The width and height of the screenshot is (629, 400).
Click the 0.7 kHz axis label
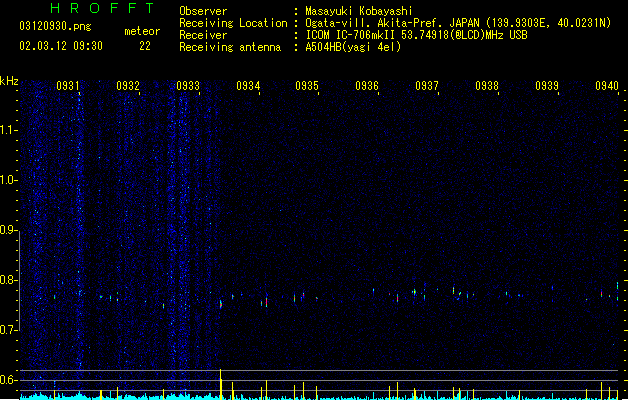click(8, 330)
